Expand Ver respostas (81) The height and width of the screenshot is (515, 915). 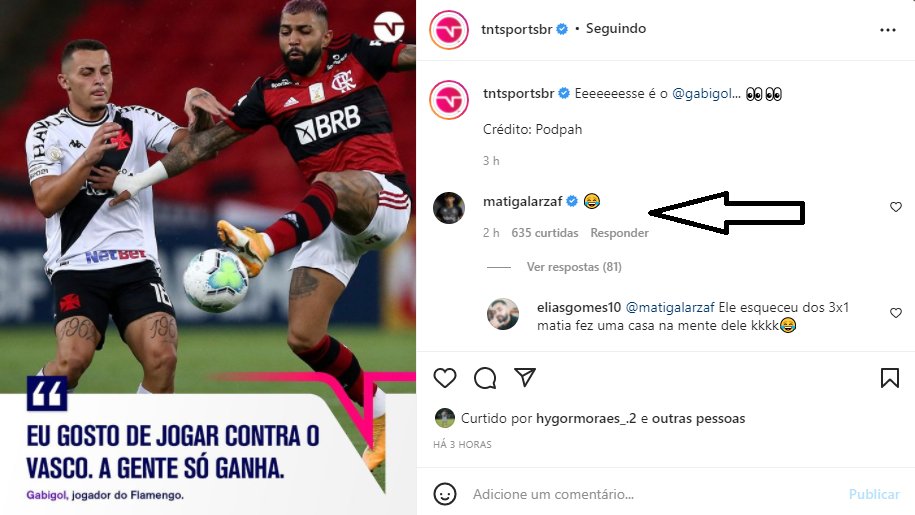pos(574,267)
